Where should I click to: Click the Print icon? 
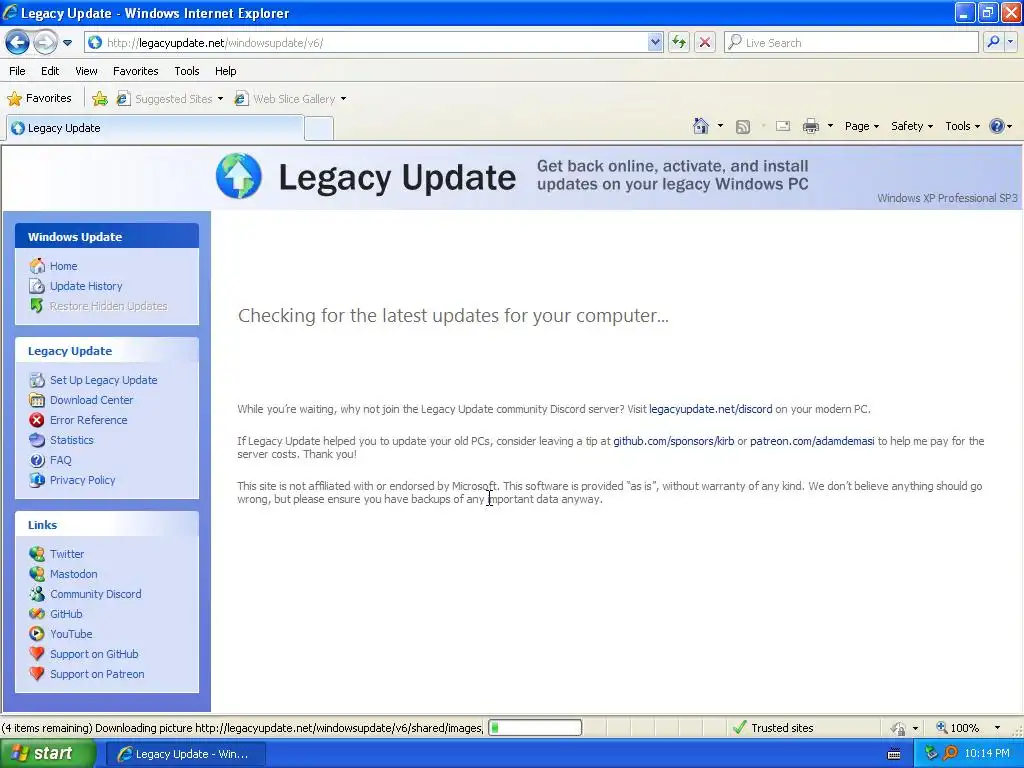point(810,126)
